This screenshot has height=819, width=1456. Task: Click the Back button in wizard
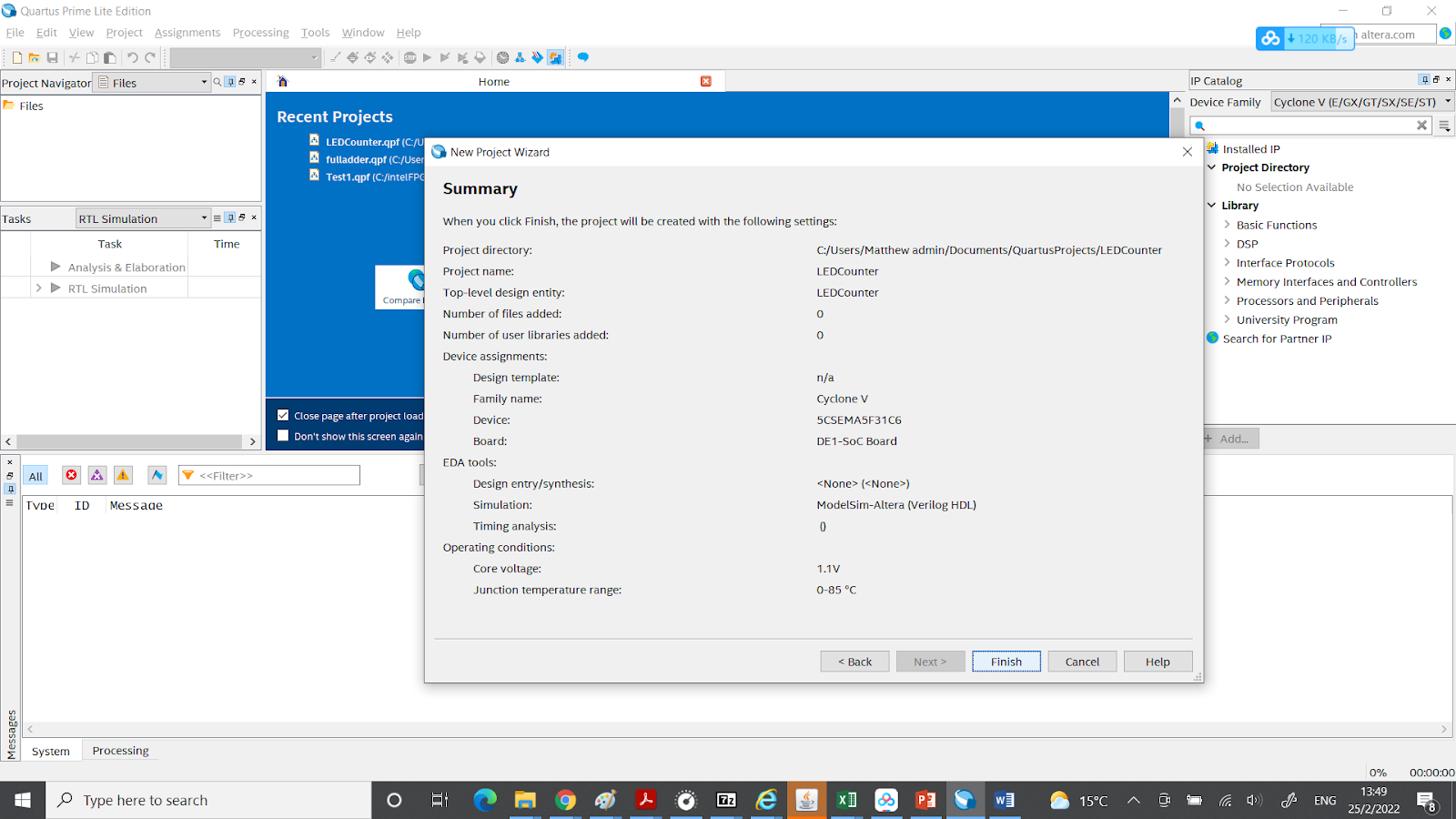coord(854,662)
